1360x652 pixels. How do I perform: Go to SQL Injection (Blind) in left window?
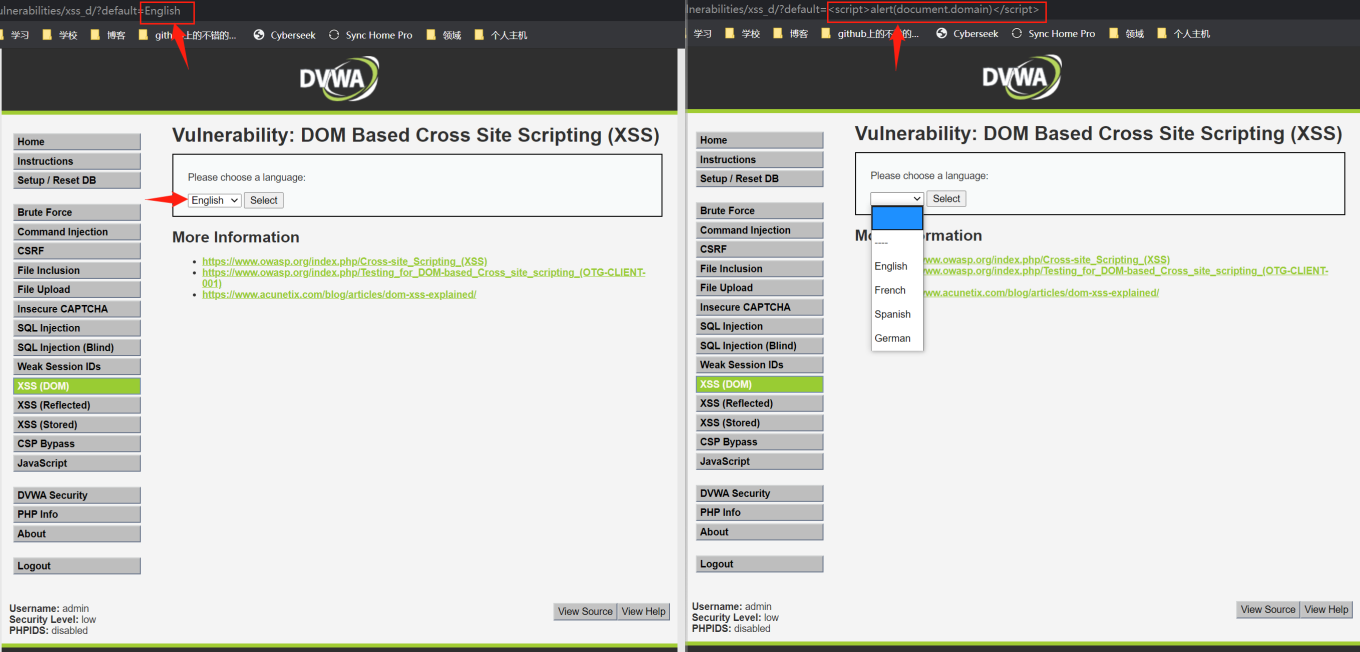click(77, 347)
